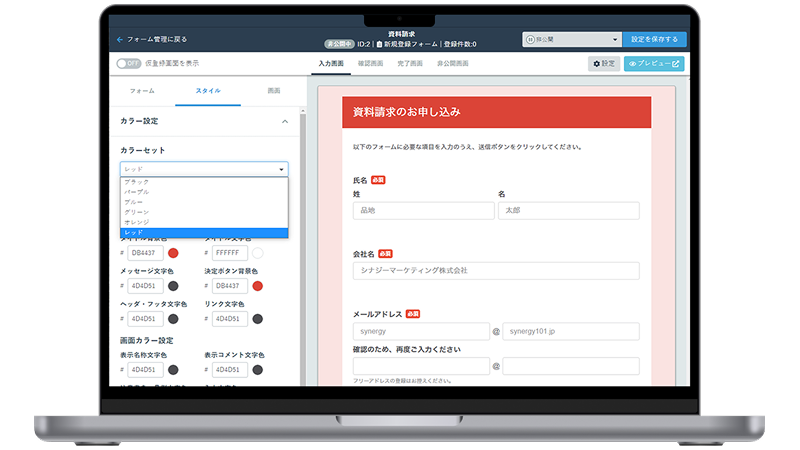Select オレンジ color set option

point(204,222)
